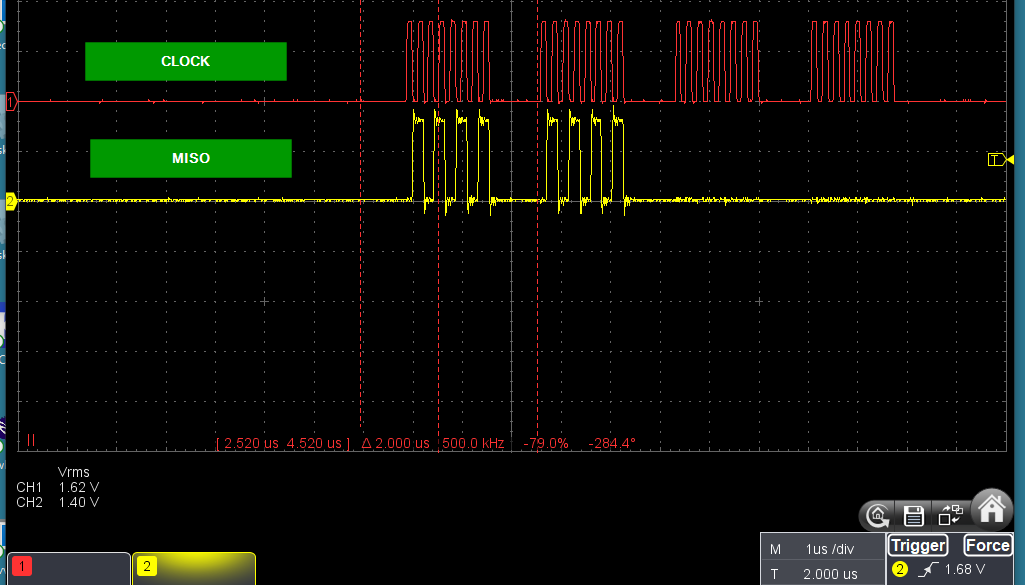The width and height of the screenshot is (1025, 585).
Task: Open the 1us/div timebase setting
Action: tap(820, 549)
